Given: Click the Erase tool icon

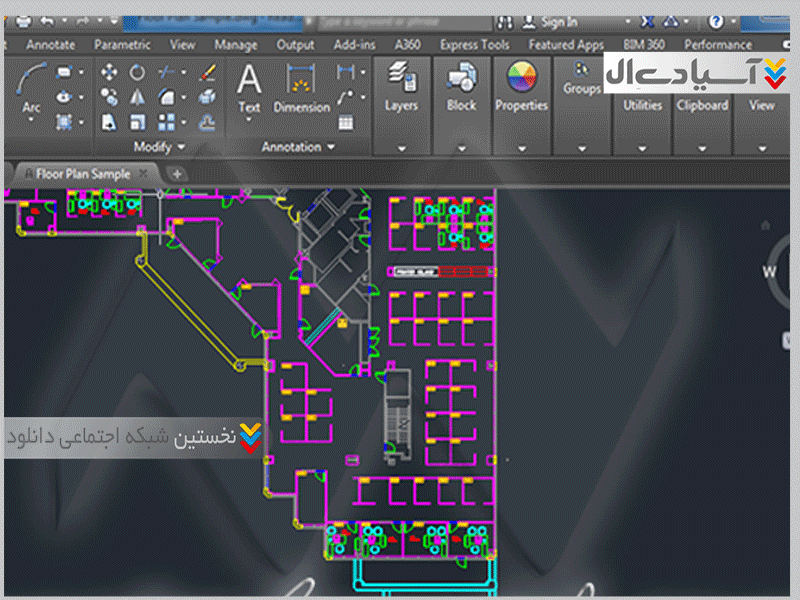Looking at the screenshot, I should point(208,72).
